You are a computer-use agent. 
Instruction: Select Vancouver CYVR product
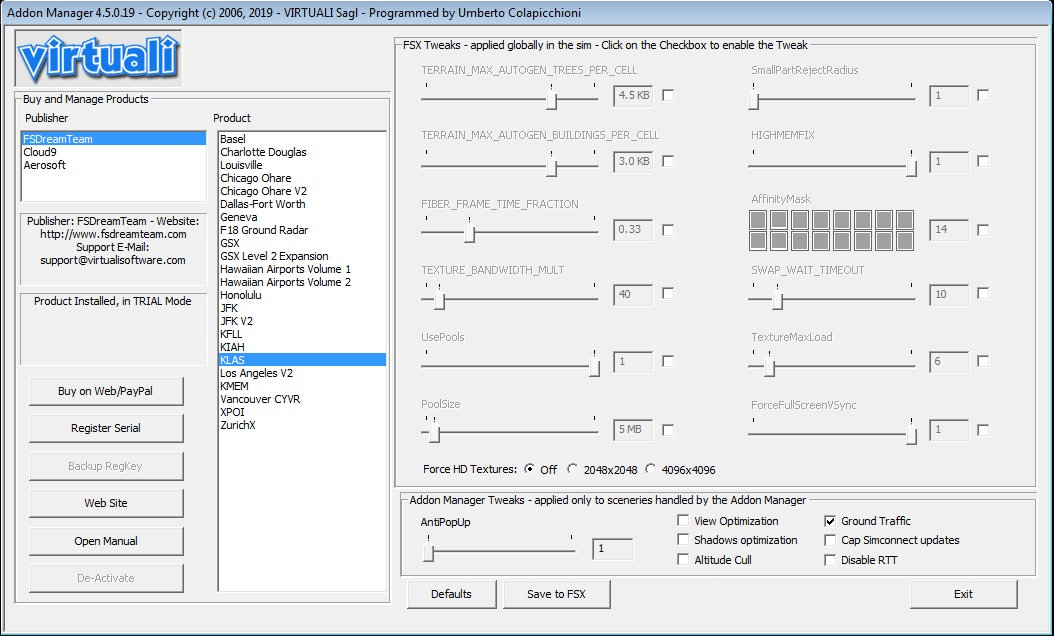tap(302, 399)
